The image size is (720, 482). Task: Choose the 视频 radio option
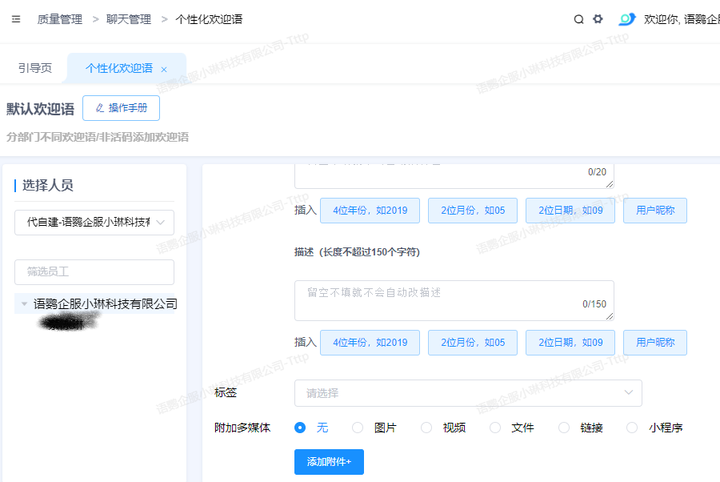pyautogui.click(x=426, y=427)
